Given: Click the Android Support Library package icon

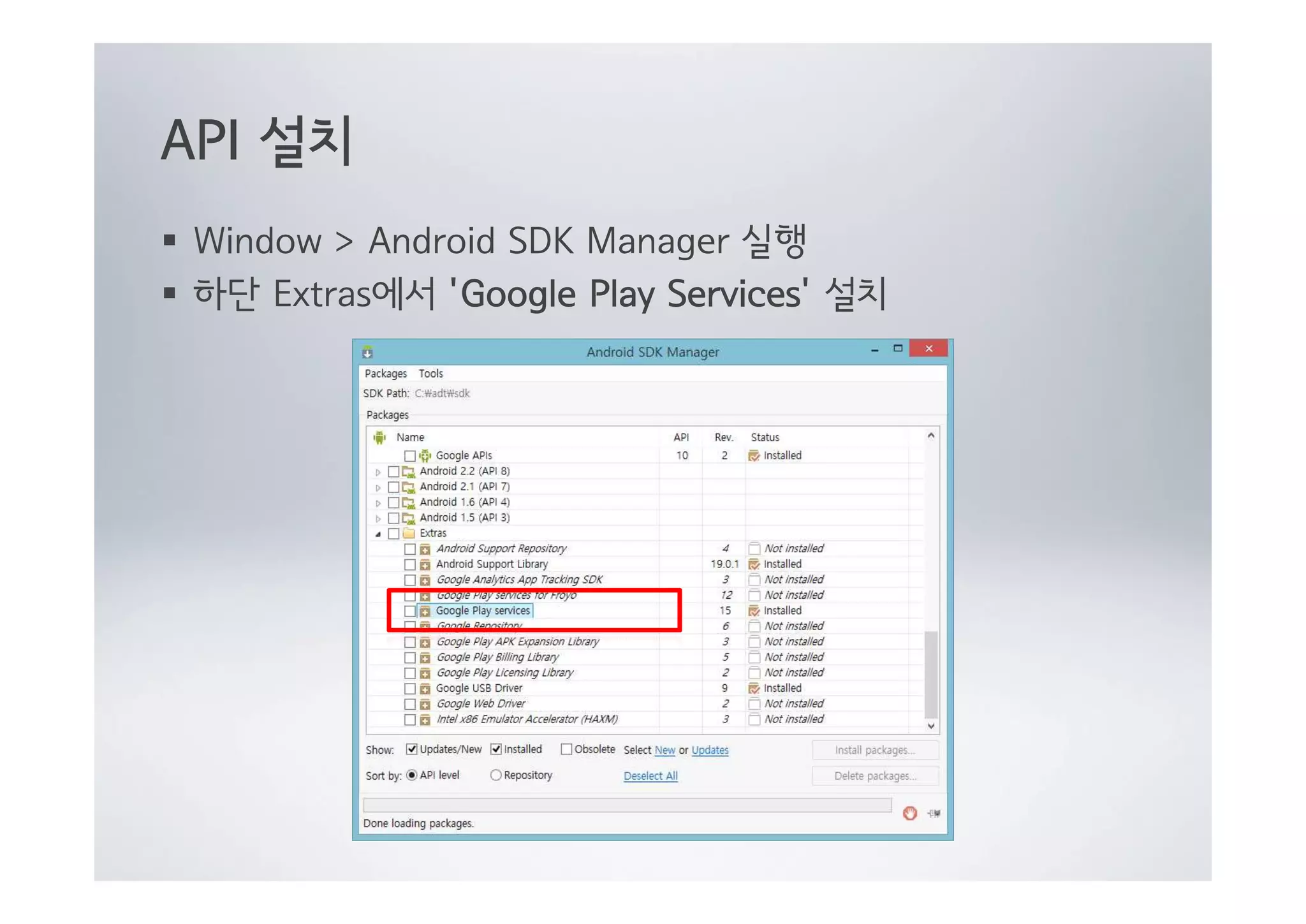Looking at the screenshot, I should 425,565.
